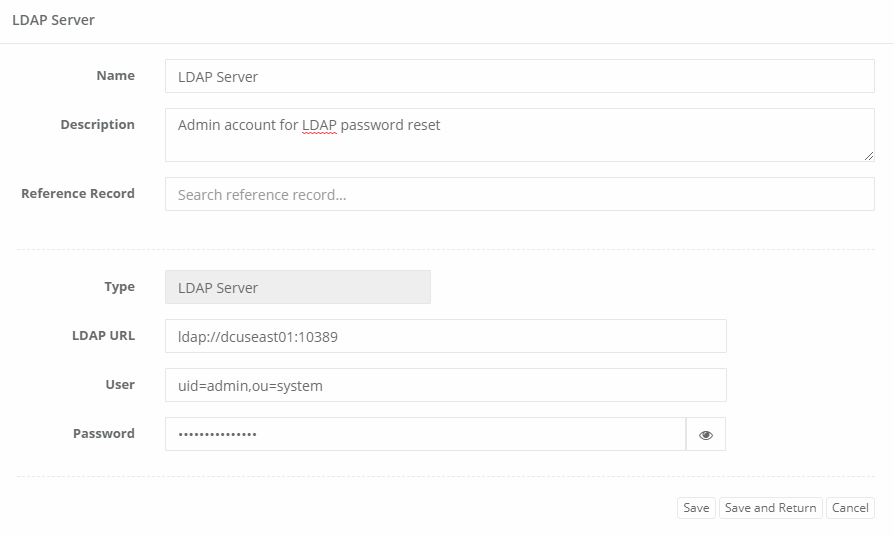Click the greyed-out Type field

[297, 287]
